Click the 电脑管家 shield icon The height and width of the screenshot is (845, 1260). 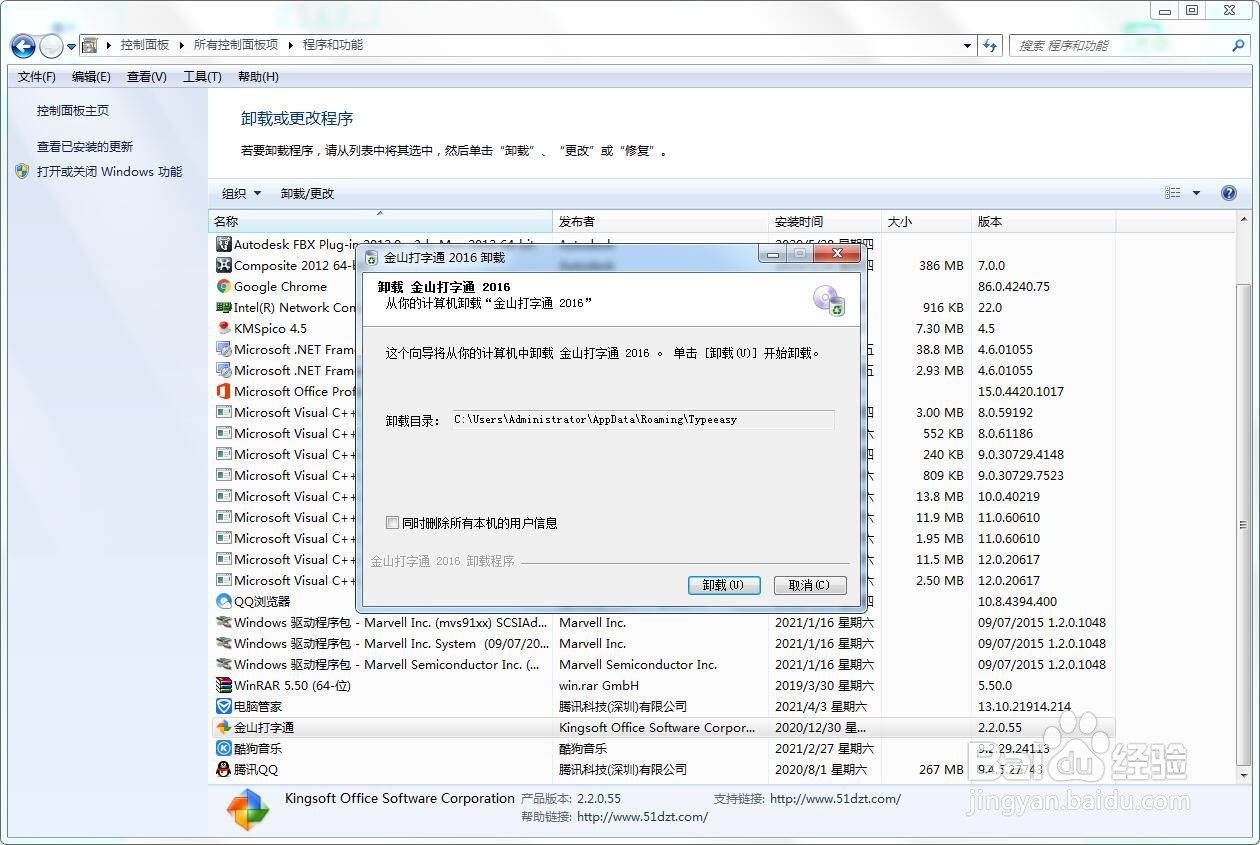click(x=224, y=706)
